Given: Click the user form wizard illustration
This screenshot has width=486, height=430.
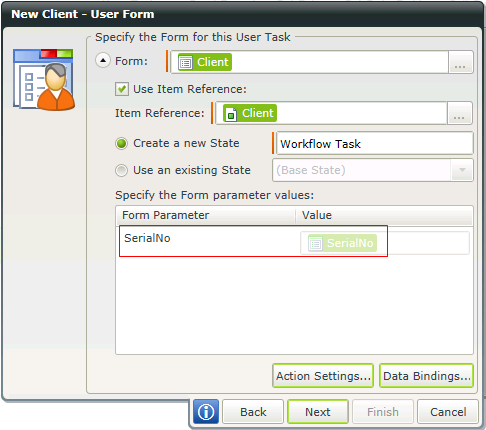Looking at the screenshot, I should point(44,80).
